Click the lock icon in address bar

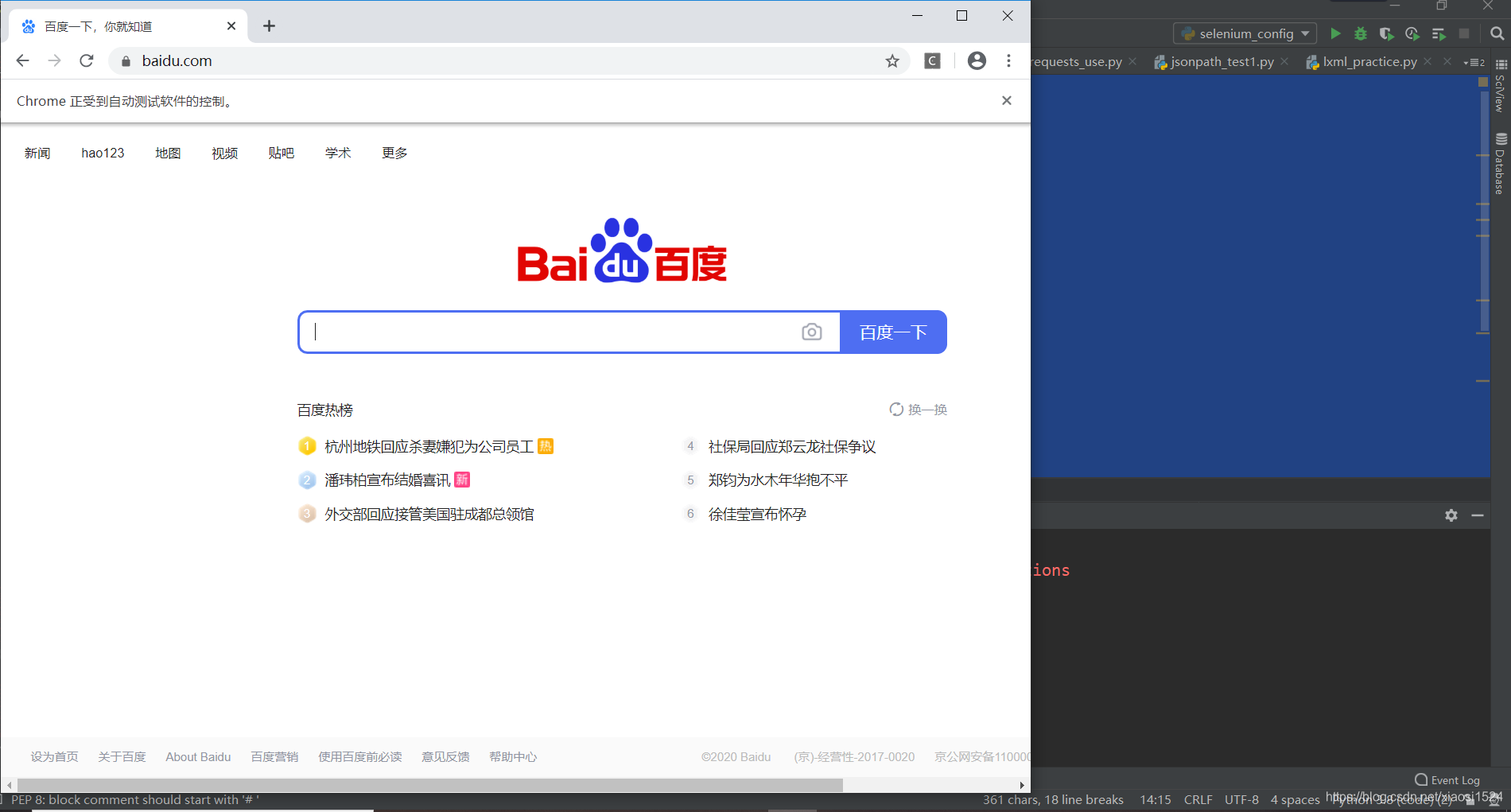126,61
